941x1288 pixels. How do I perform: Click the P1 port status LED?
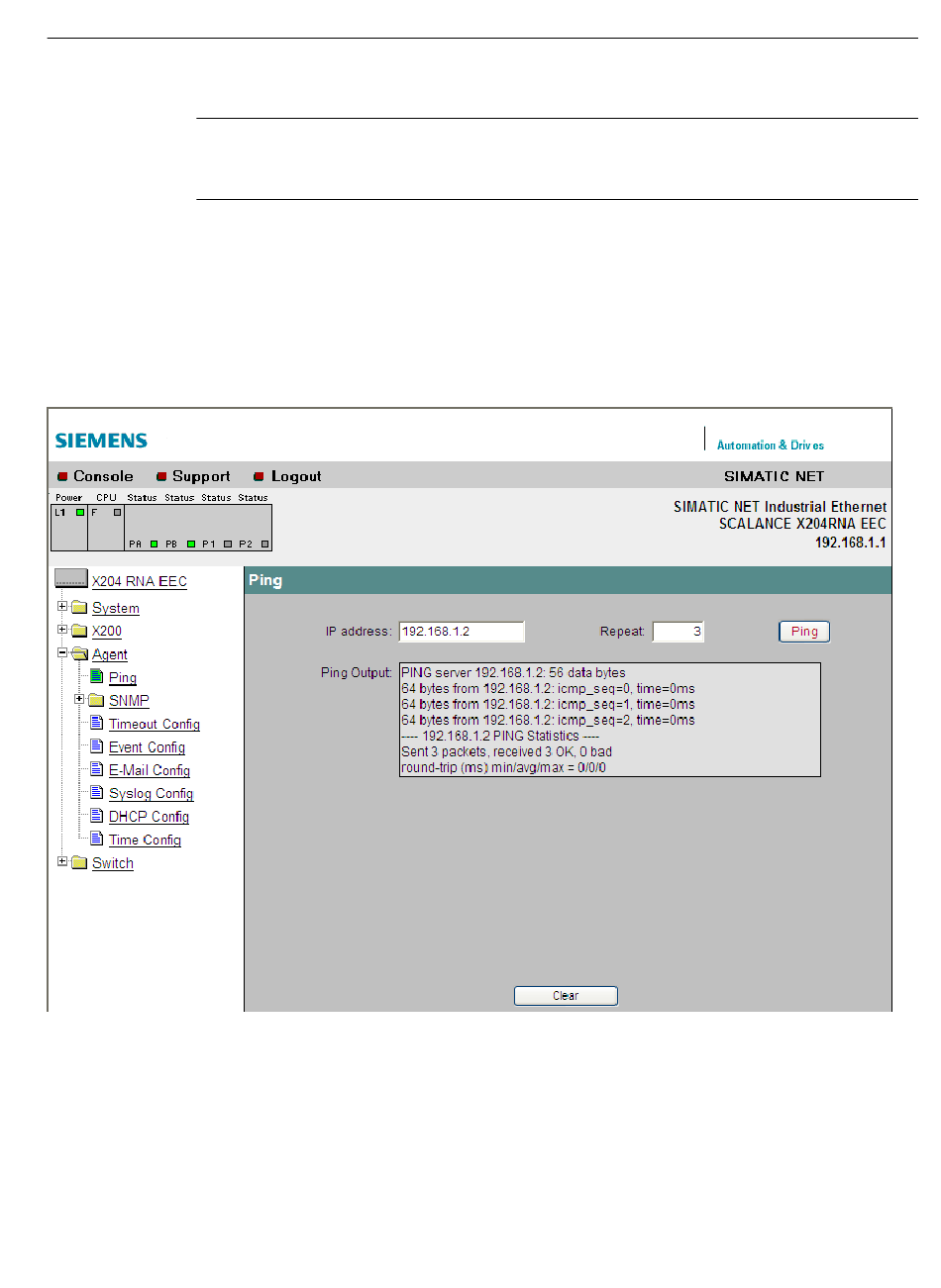[x=228, y=544]
